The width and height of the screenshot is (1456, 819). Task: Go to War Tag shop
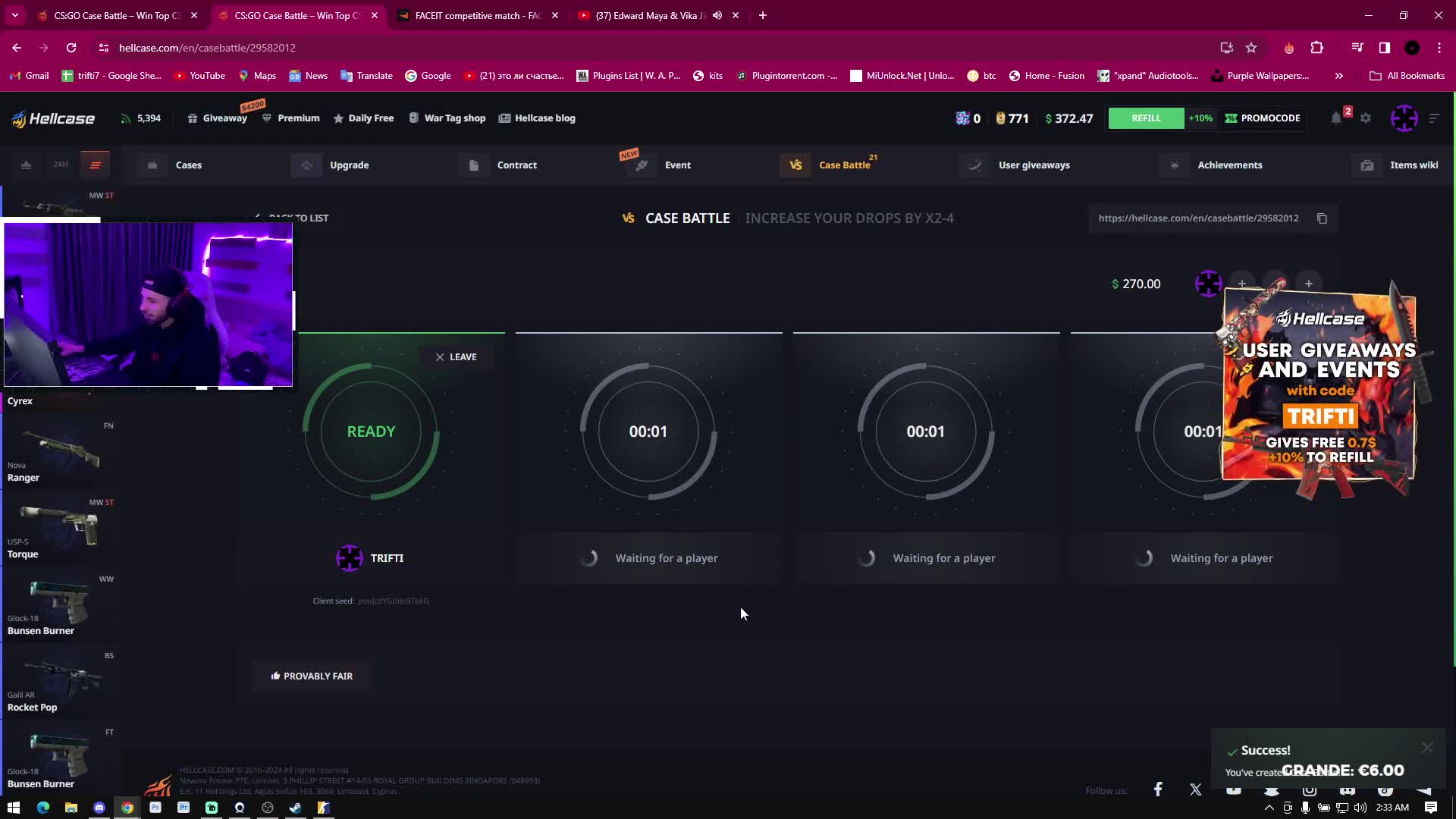447,118
